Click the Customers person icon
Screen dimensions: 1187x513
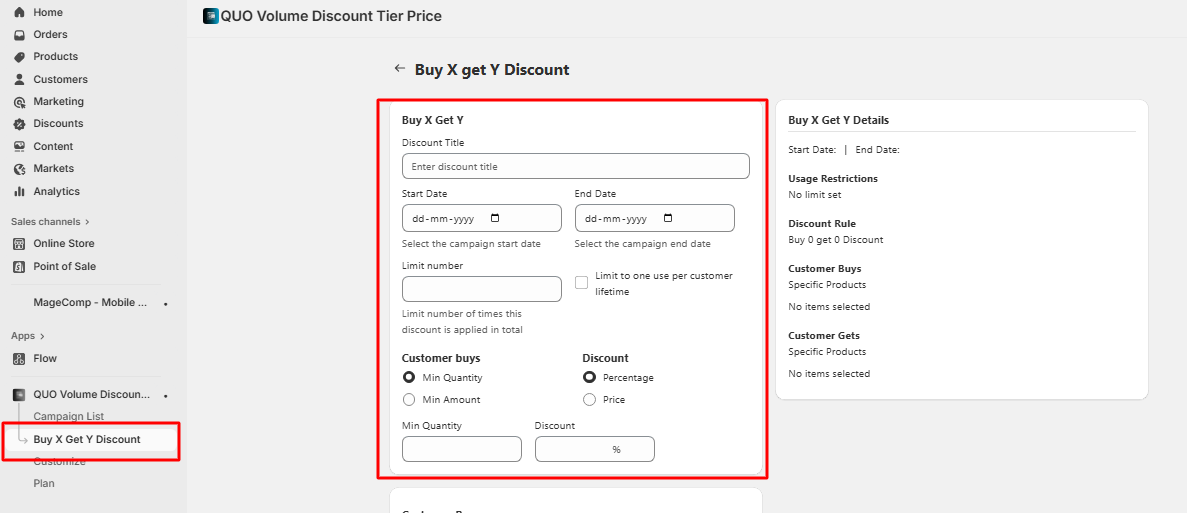[19, 80]
